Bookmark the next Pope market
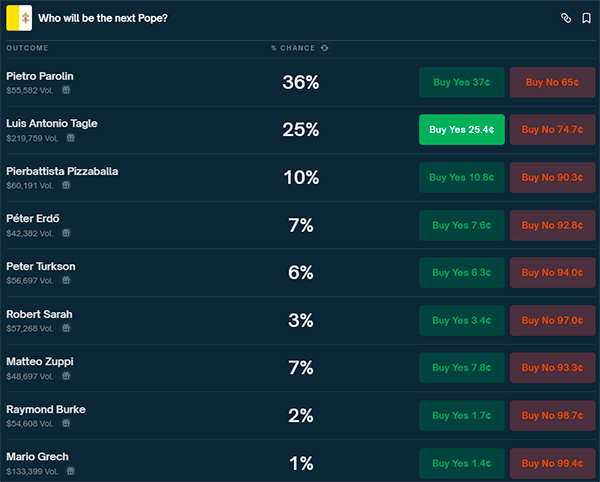Image resolution: width=600 pixels, height=482 pixels. 586,18
